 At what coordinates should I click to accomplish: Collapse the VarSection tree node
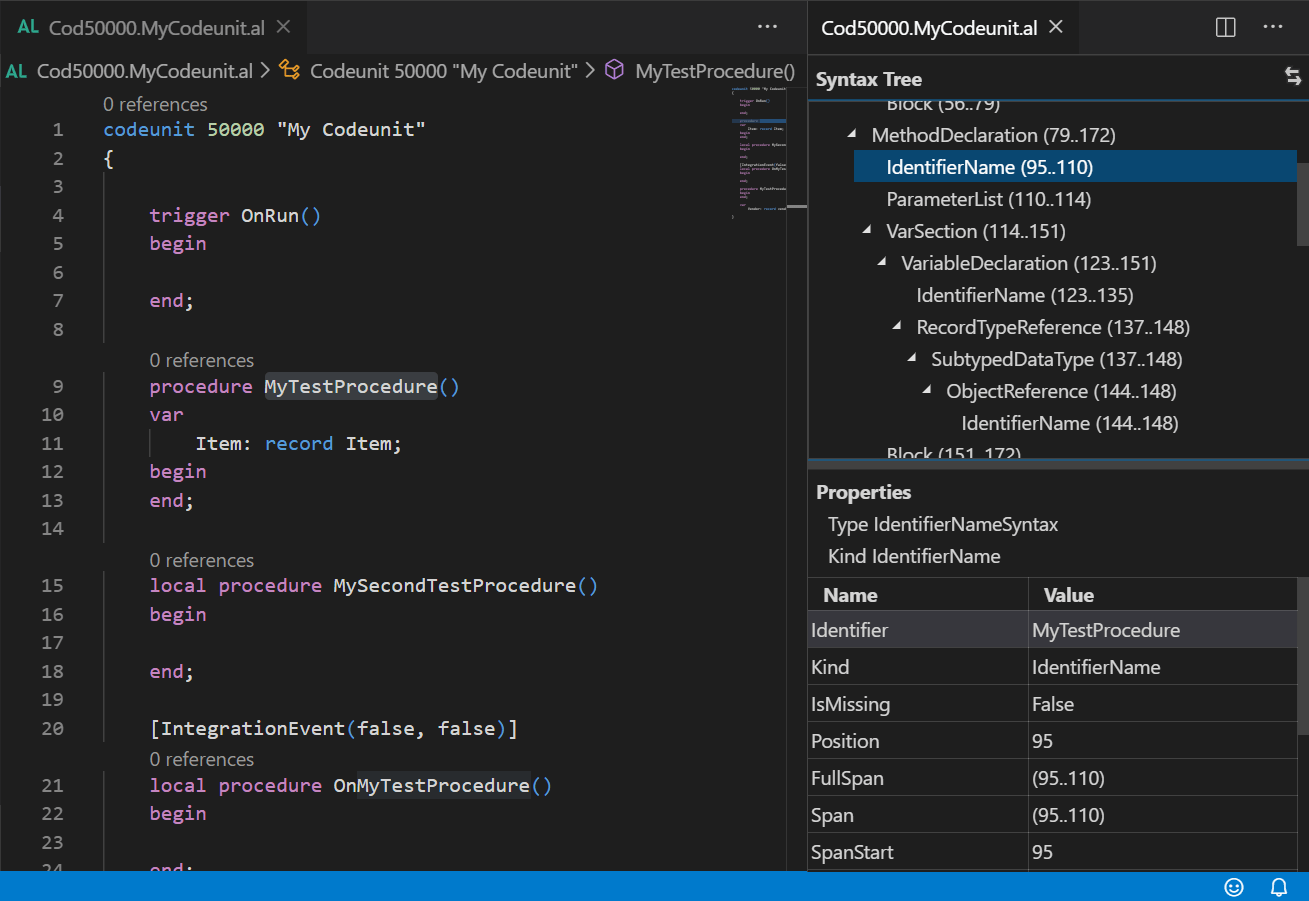pos(865,230)
